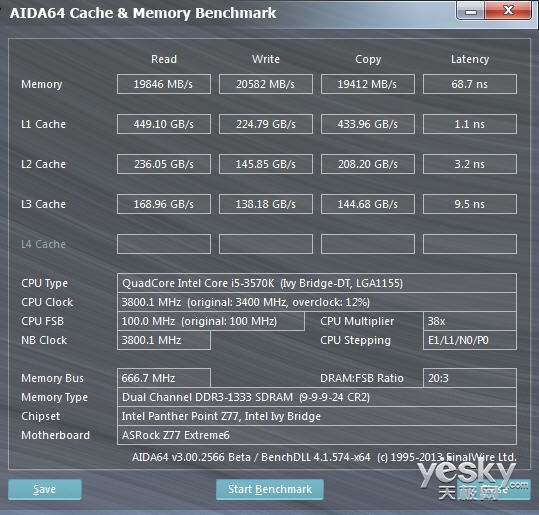Viewport: 539px width, 515px height.
Task: Click L2 Cache Write 145.85 GB/s
Action: pos(266,164)
